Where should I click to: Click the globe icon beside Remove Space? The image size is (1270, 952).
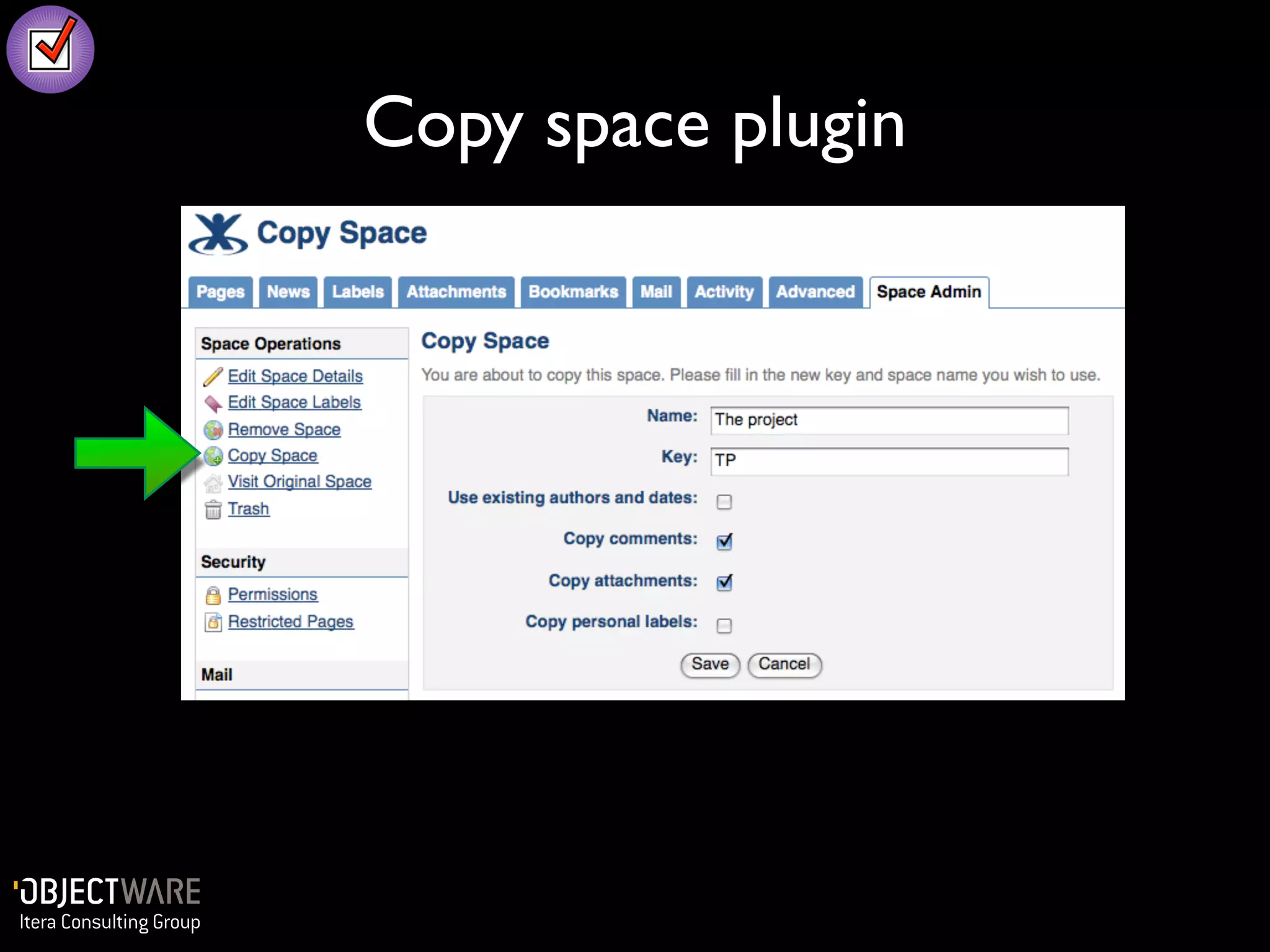point(213,430)
